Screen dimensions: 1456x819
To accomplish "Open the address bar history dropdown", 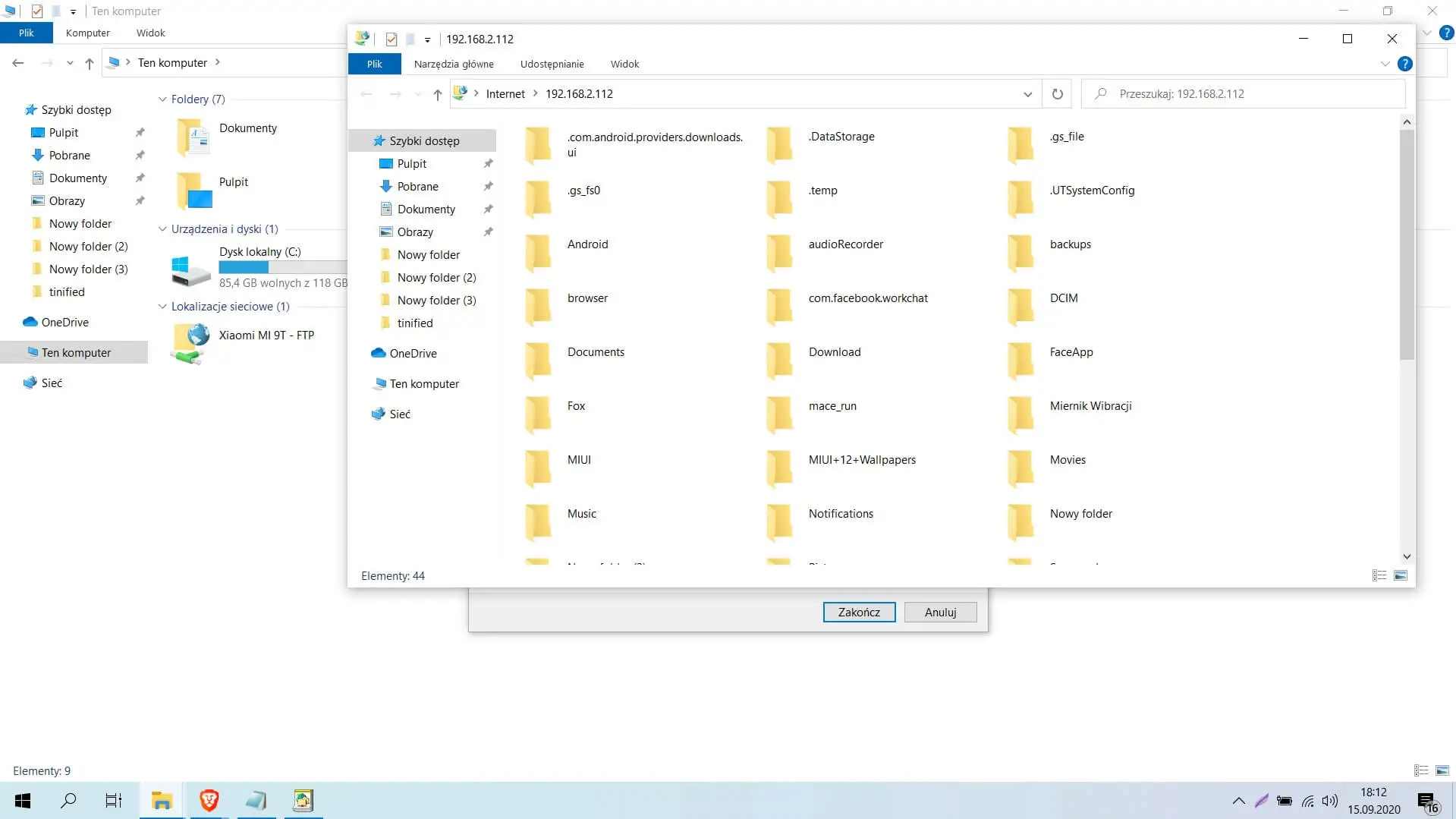I will pos(1028,93).
